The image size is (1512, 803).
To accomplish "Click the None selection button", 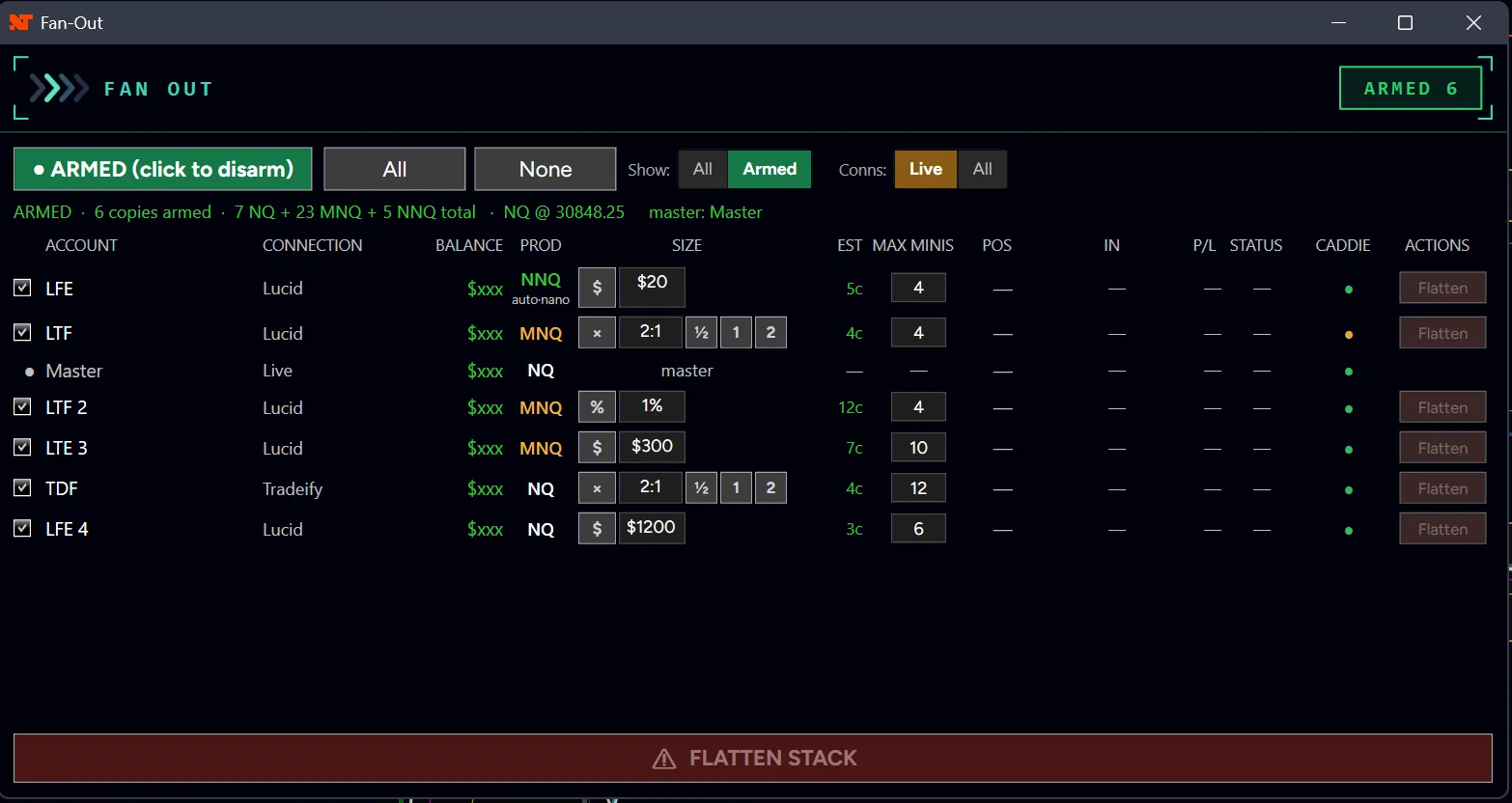I will [546, 169].
